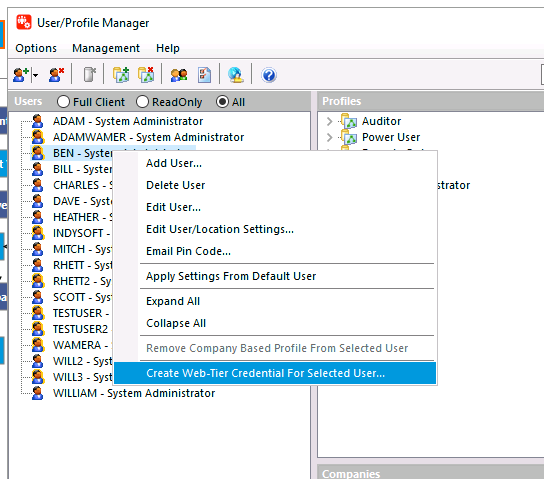Click the checklist document toolbar icon
544x479 pixels.
(x=204, y=75)
